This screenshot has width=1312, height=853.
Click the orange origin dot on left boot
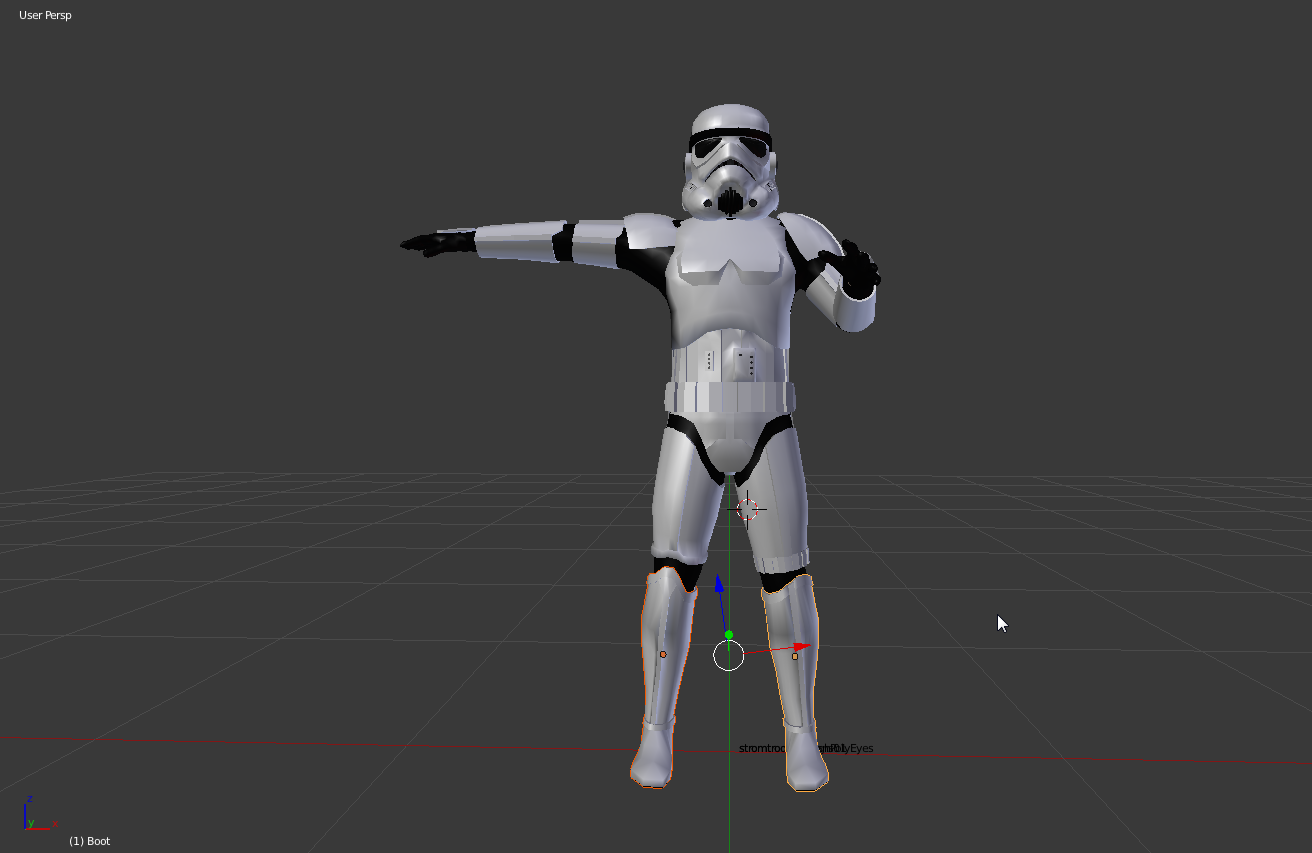click(663, 654)
